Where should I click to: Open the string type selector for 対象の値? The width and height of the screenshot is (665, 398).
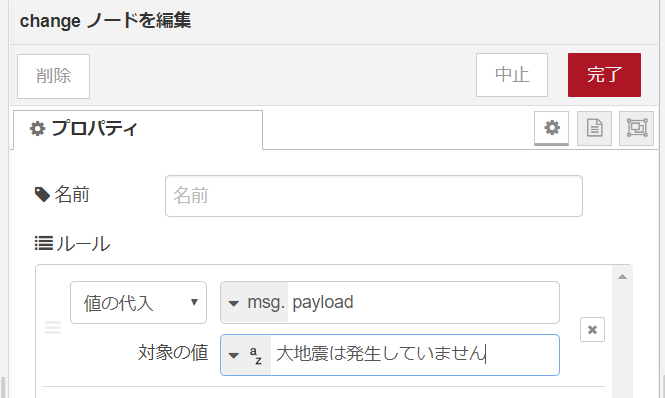[246, 355]
